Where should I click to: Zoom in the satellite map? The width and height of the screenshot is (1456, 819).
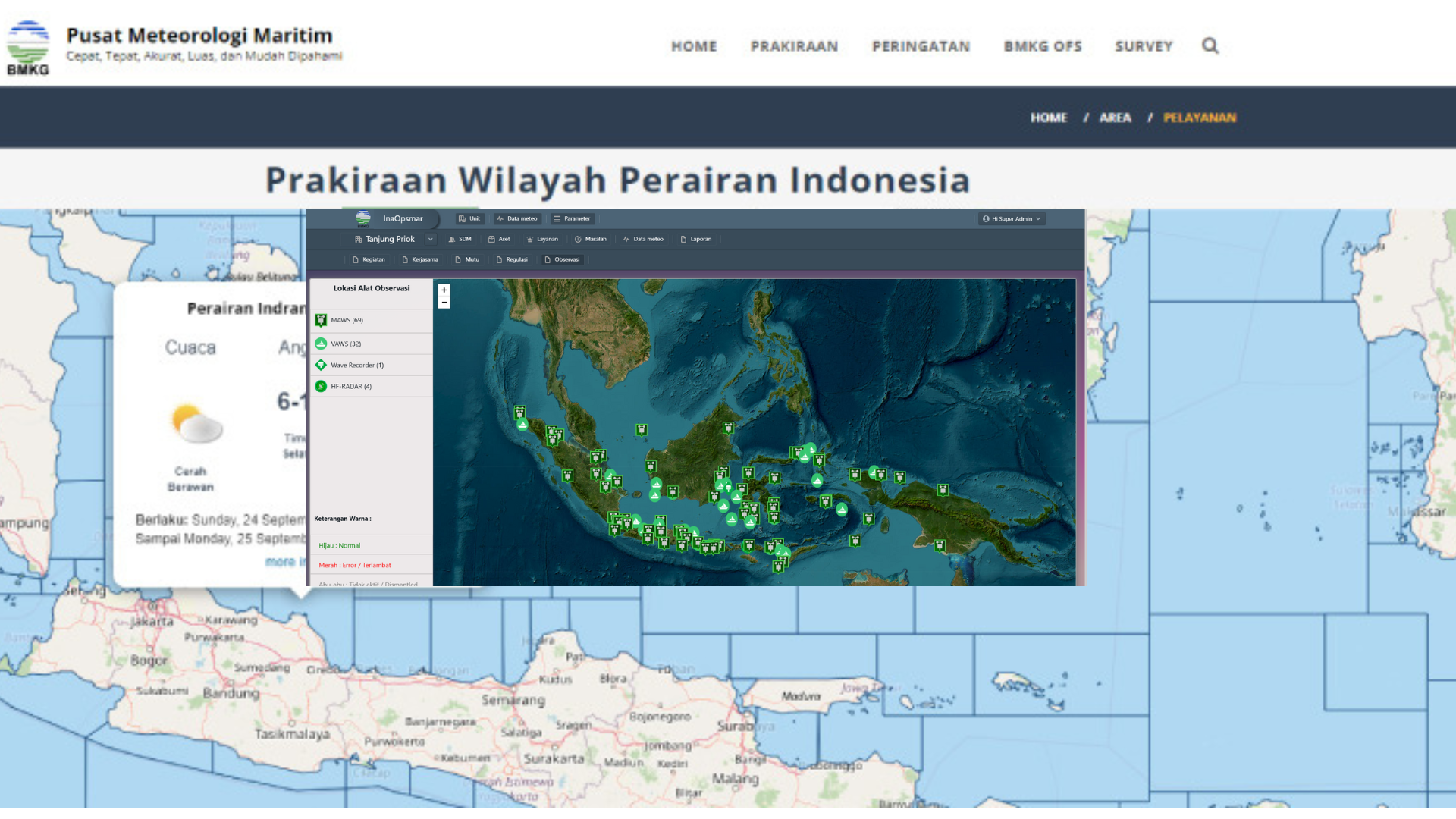tap(444, 290)
